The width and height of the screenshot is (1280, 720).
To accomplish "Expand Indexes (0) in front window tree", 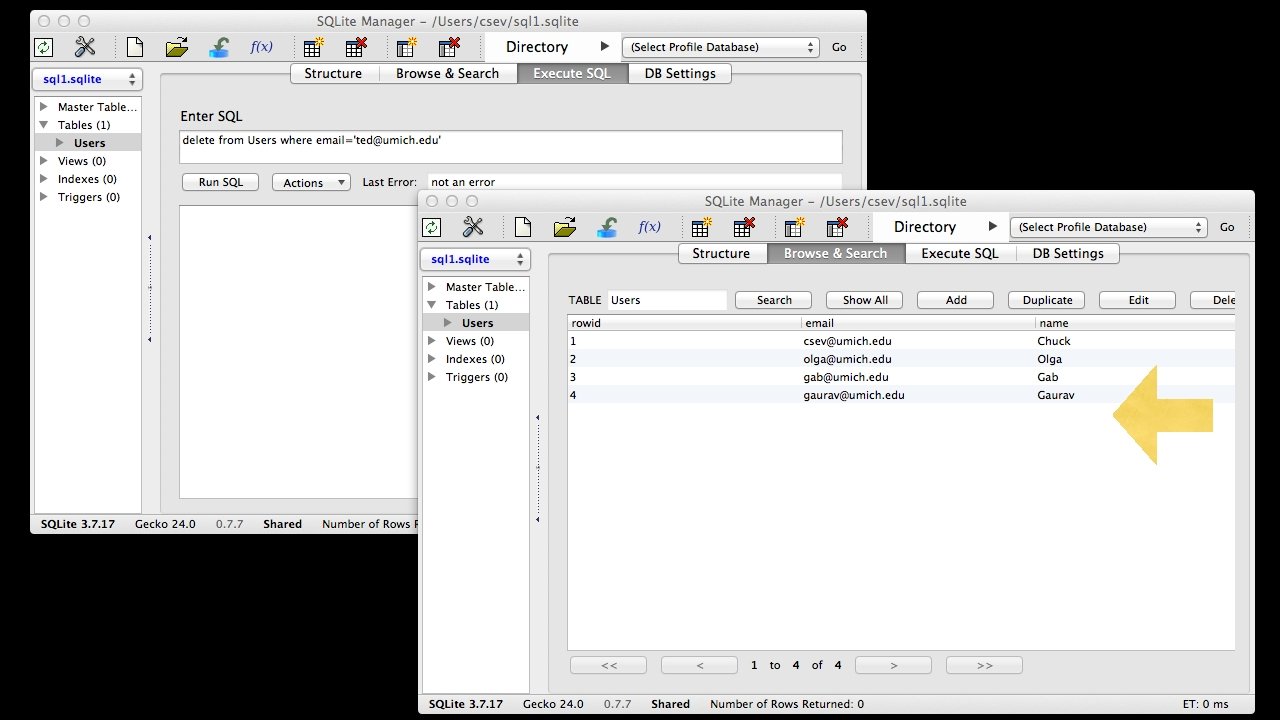I will [x=432, y=359].
